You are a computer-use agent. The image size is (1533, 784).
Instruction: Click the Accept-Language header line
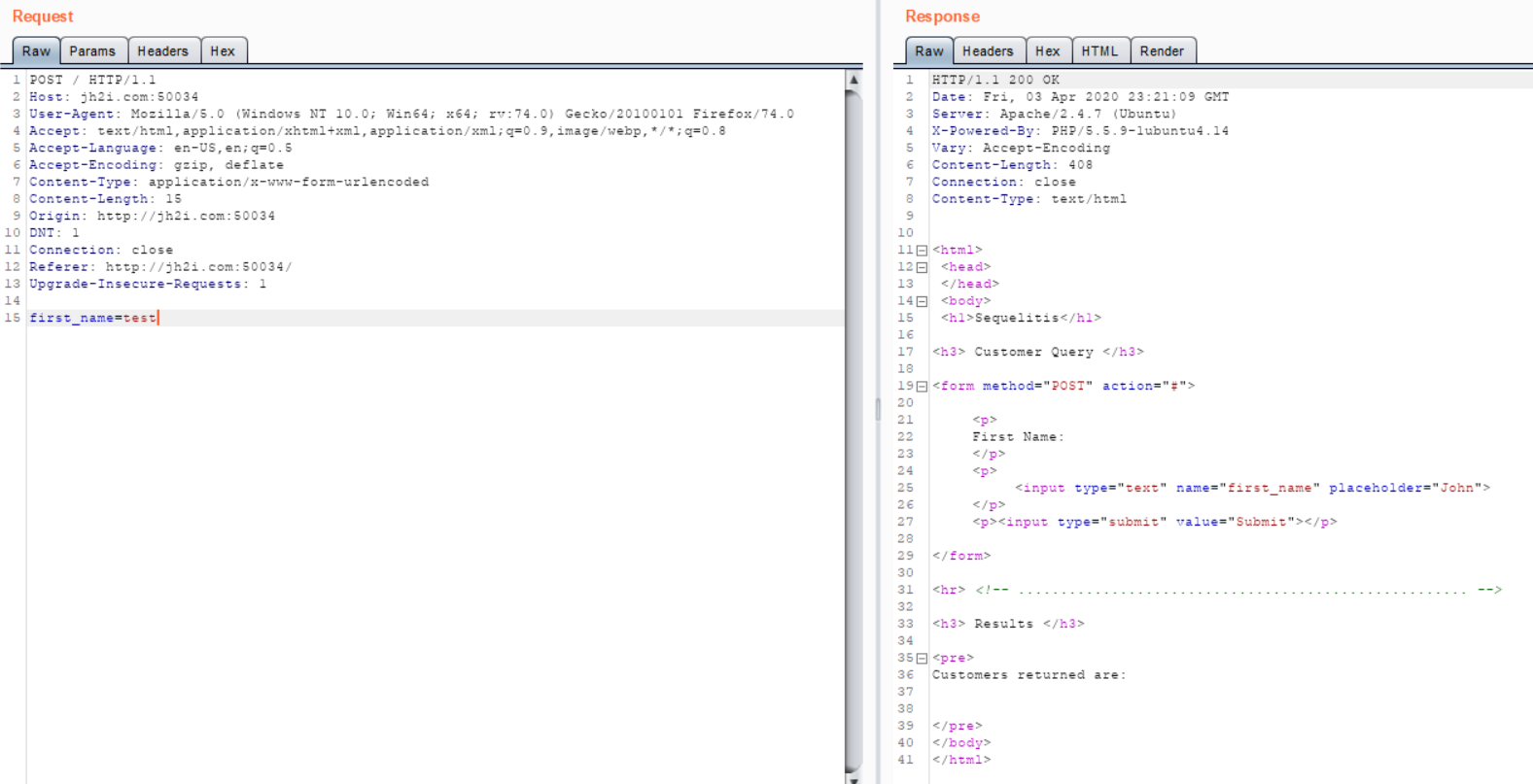tap(160, 148)
